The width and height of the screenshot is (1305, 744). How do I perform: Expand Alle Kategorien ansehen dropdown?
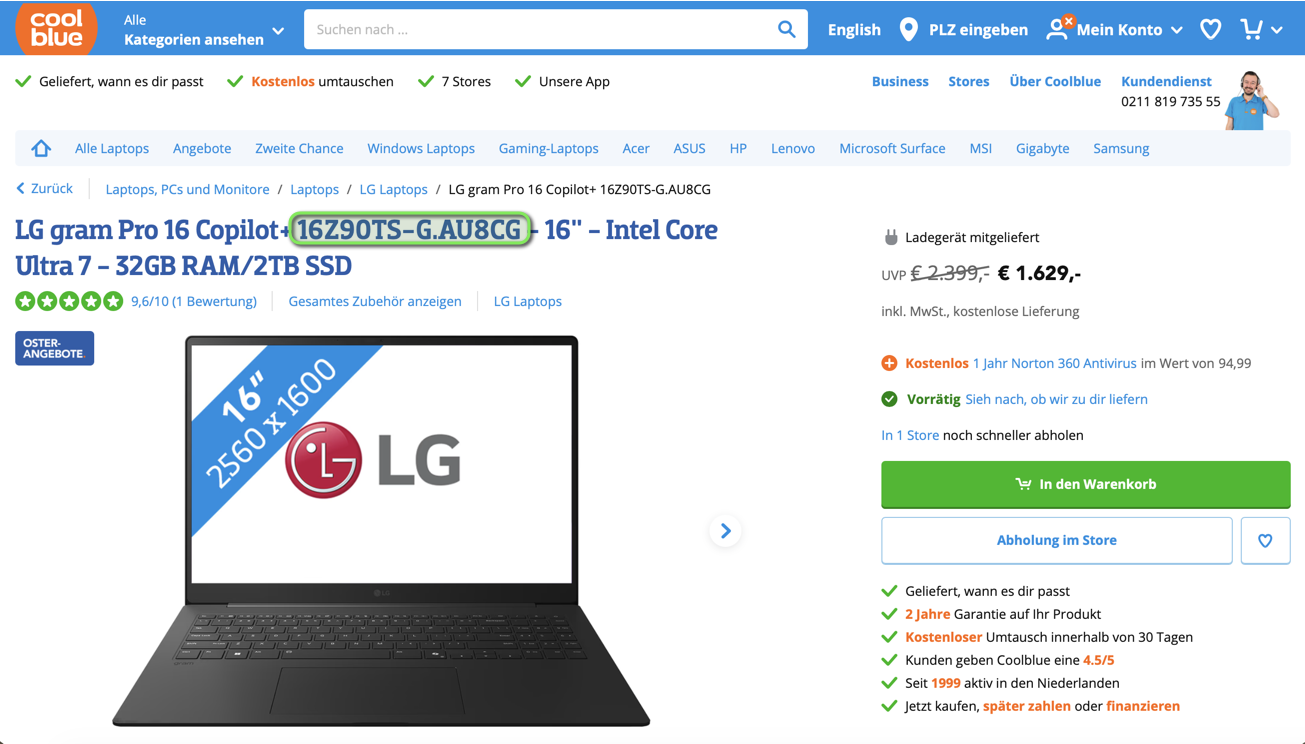204,30
